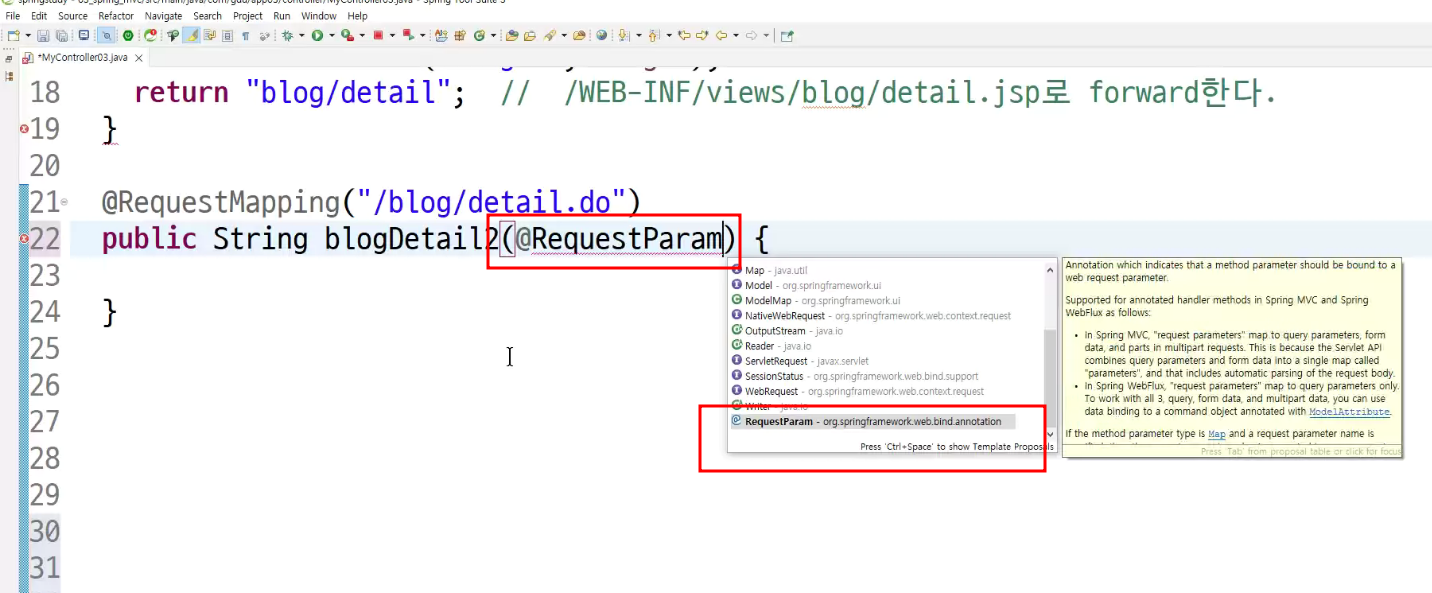This screenshot has height=593, width=1432.
Task: Save the current file with Save icon
Action: pyautogui.click(x=43, y=35)
